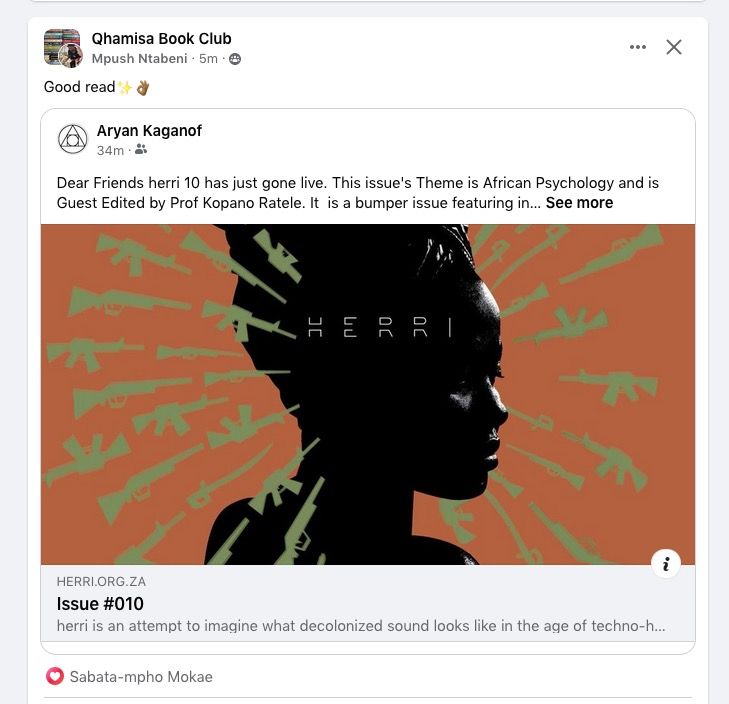
Task: View Sabata-mpho Mokae in the reactions list
Action: click(141, 677)
